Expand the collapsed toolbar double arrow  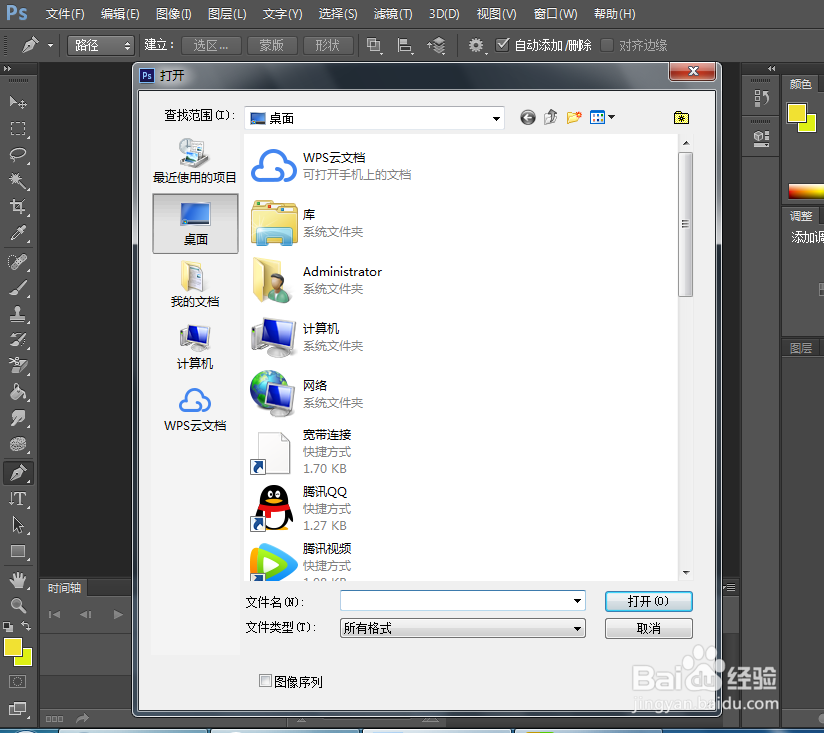coord(7,68)
